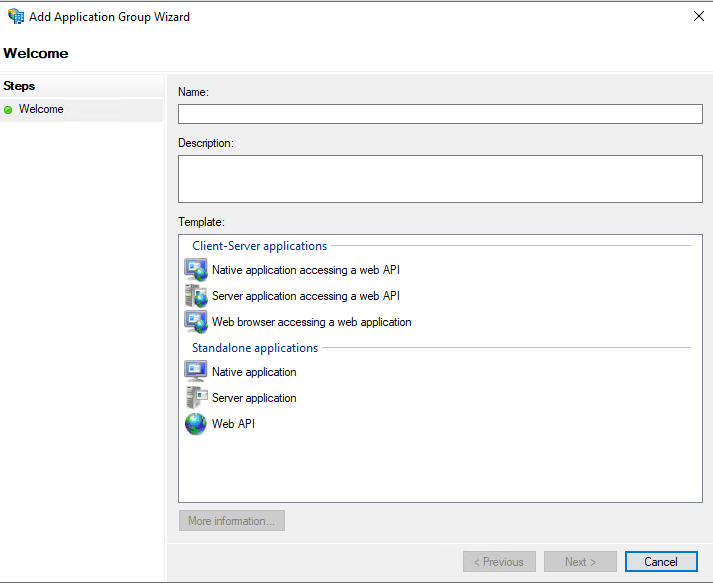Click the standalone Server application tower icon

tap(196, 398)
